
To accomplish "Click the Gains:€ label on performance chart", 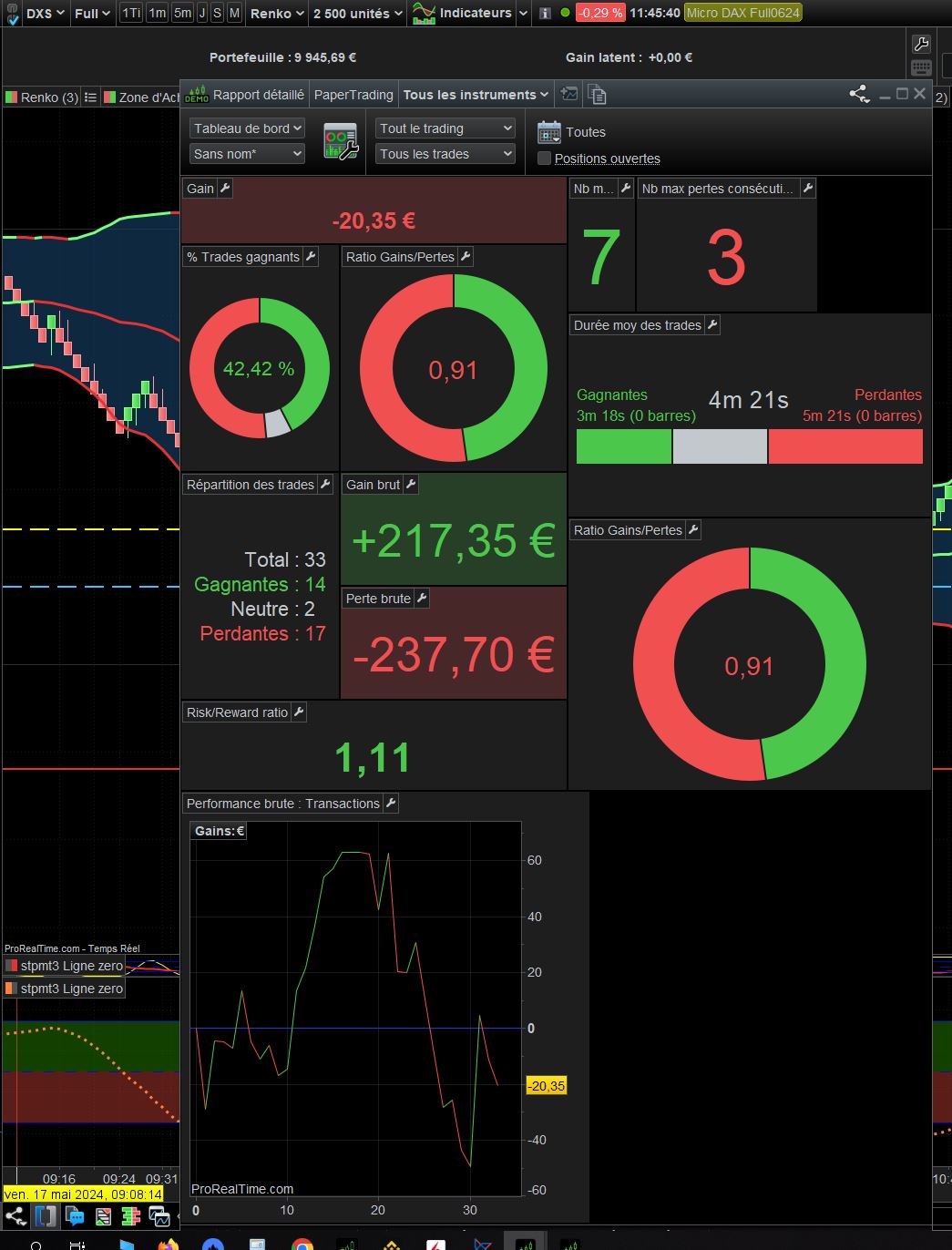I will 220,831.
